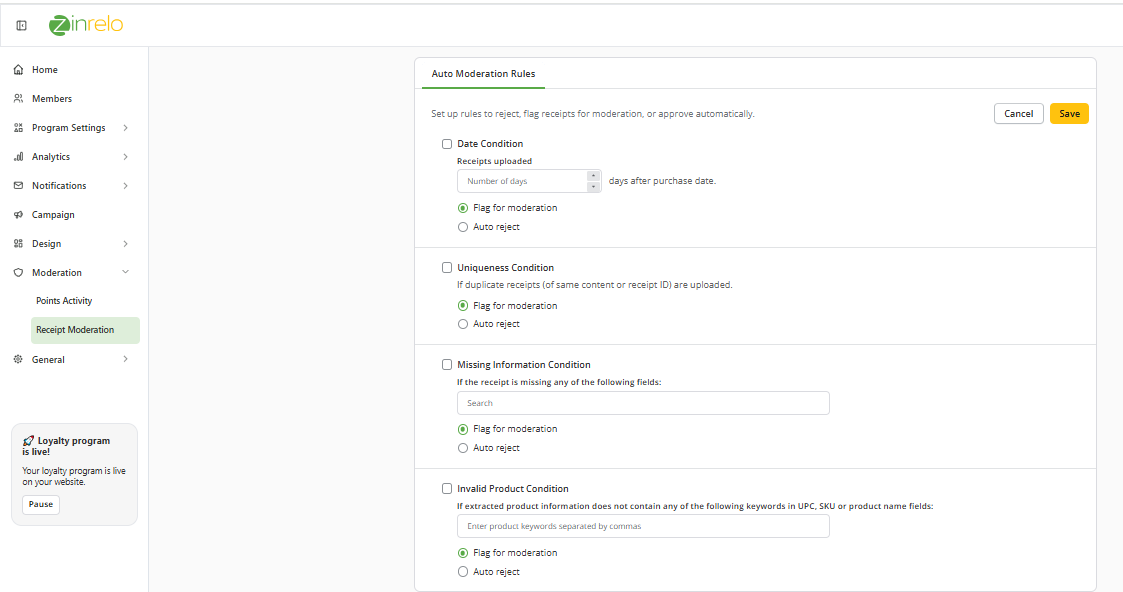The height and width of the screenshot is (592, 1123).
Task: Open Points Activity submenu item
Action: pos(64,301)
